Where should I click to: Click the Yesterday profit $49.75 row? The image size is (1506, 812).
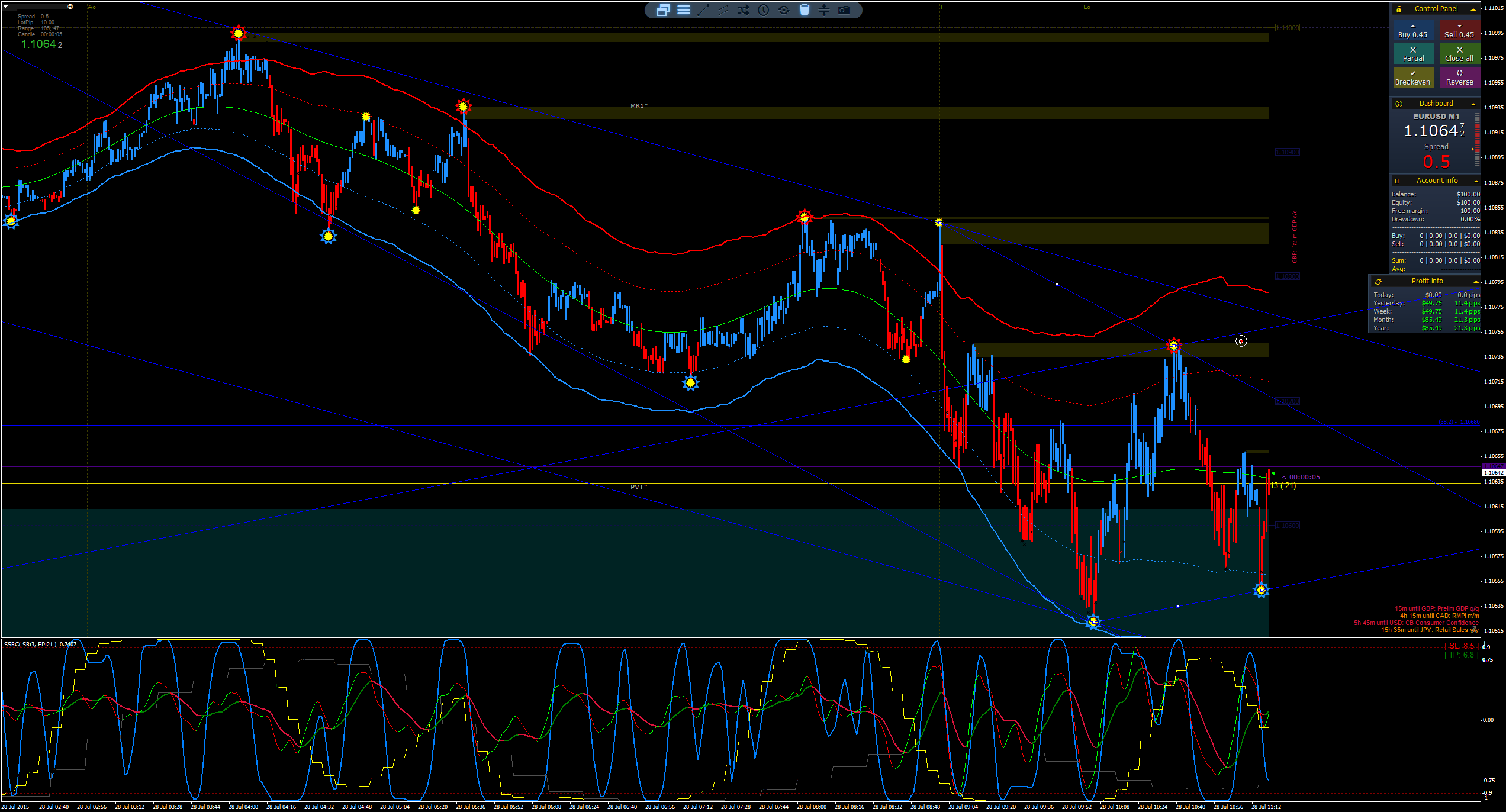click(1426, 303)
